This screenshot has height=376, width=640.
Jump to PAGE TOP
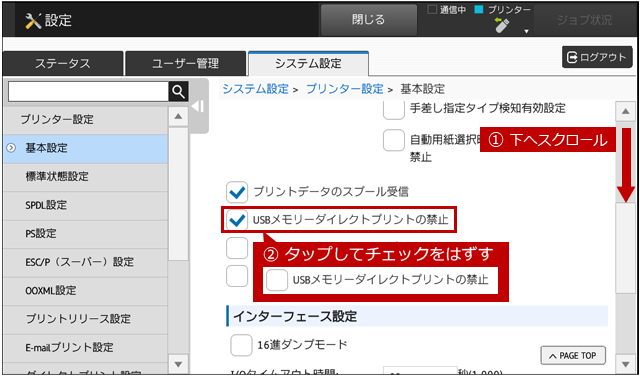pyautogui.click(x=573, y=356)
